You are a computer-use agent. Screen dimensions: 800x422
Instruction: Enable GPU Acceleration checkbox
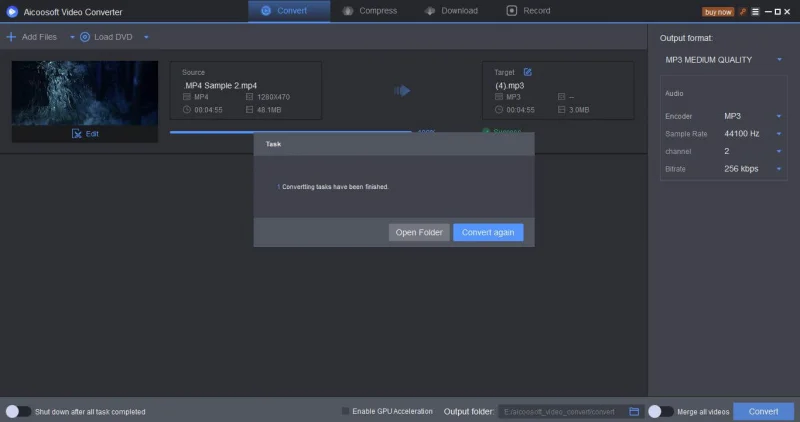point(346,411)
